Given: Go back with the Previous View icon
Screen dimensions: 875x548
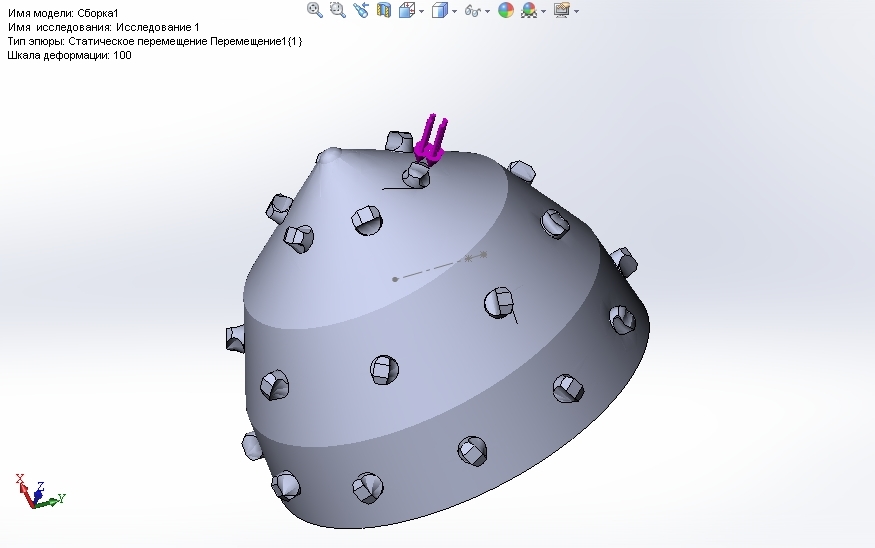Looking at the screenshot, I should 361,10.
